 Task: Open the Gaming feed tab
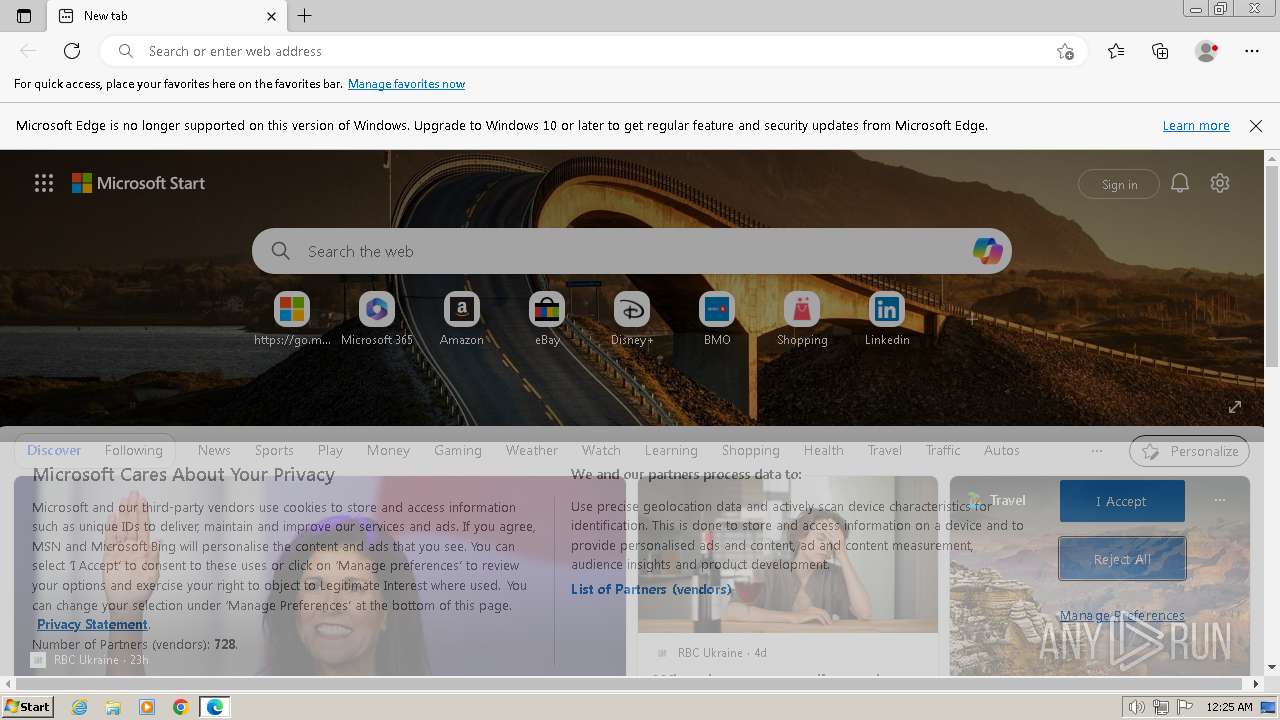point(458,451)
